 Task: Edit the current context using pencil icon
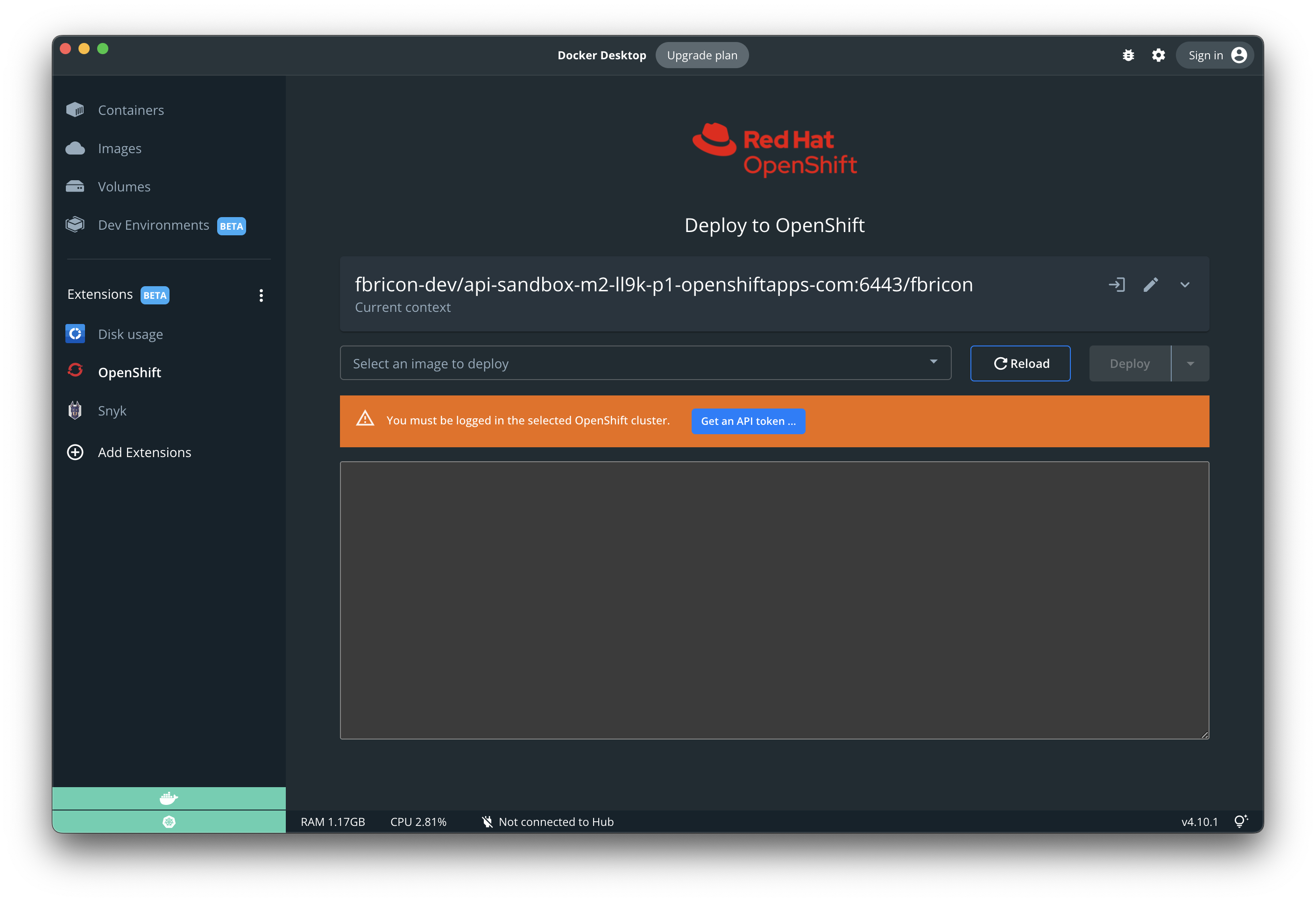pyautogui.click(x=1151, y=285)
